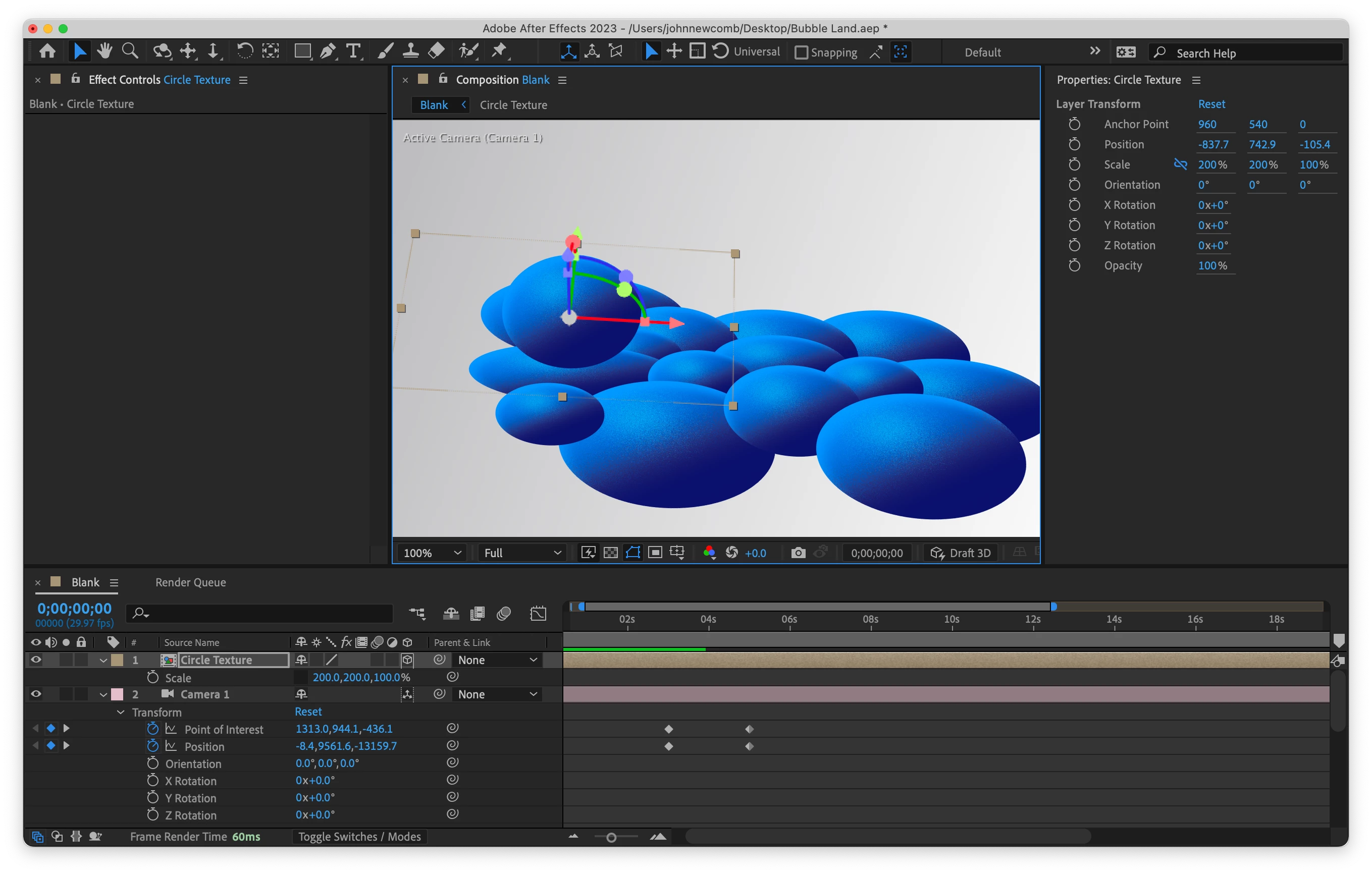Image resolution: width=1372 pixels, height=874 pixels.
Task: Switch to the Render Queue tab
Action: [x=190, y=582]
